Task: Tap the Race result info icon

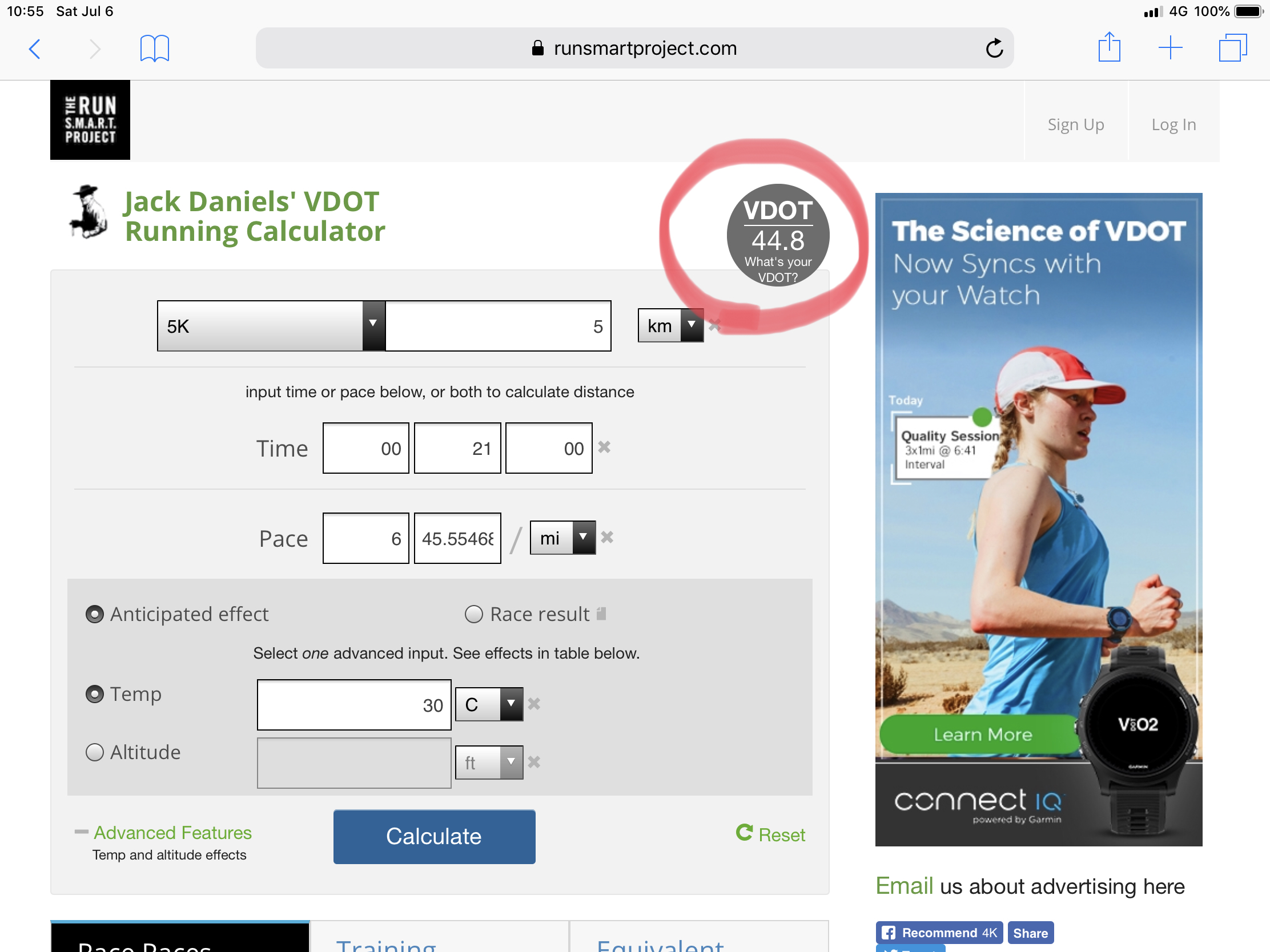Action: pos(601,614)
